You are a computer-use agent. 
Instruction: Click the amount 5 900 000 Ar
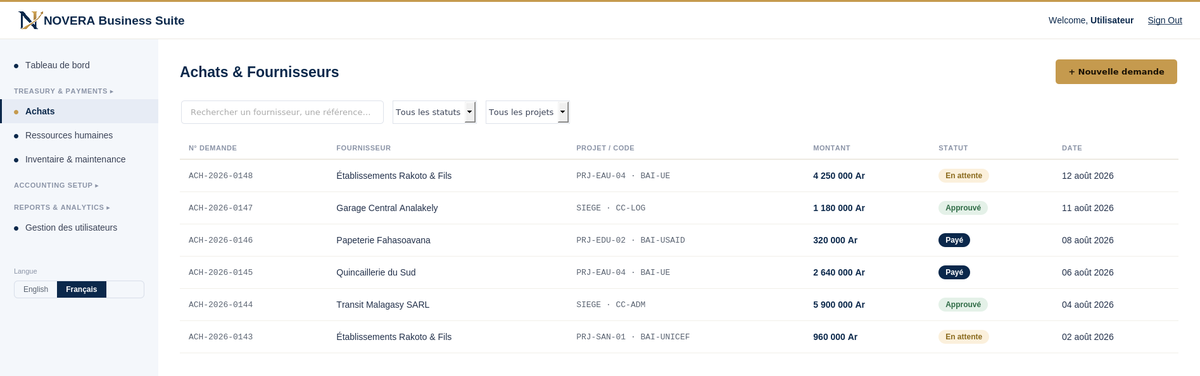pyautogui.click(x=839, y=304)
